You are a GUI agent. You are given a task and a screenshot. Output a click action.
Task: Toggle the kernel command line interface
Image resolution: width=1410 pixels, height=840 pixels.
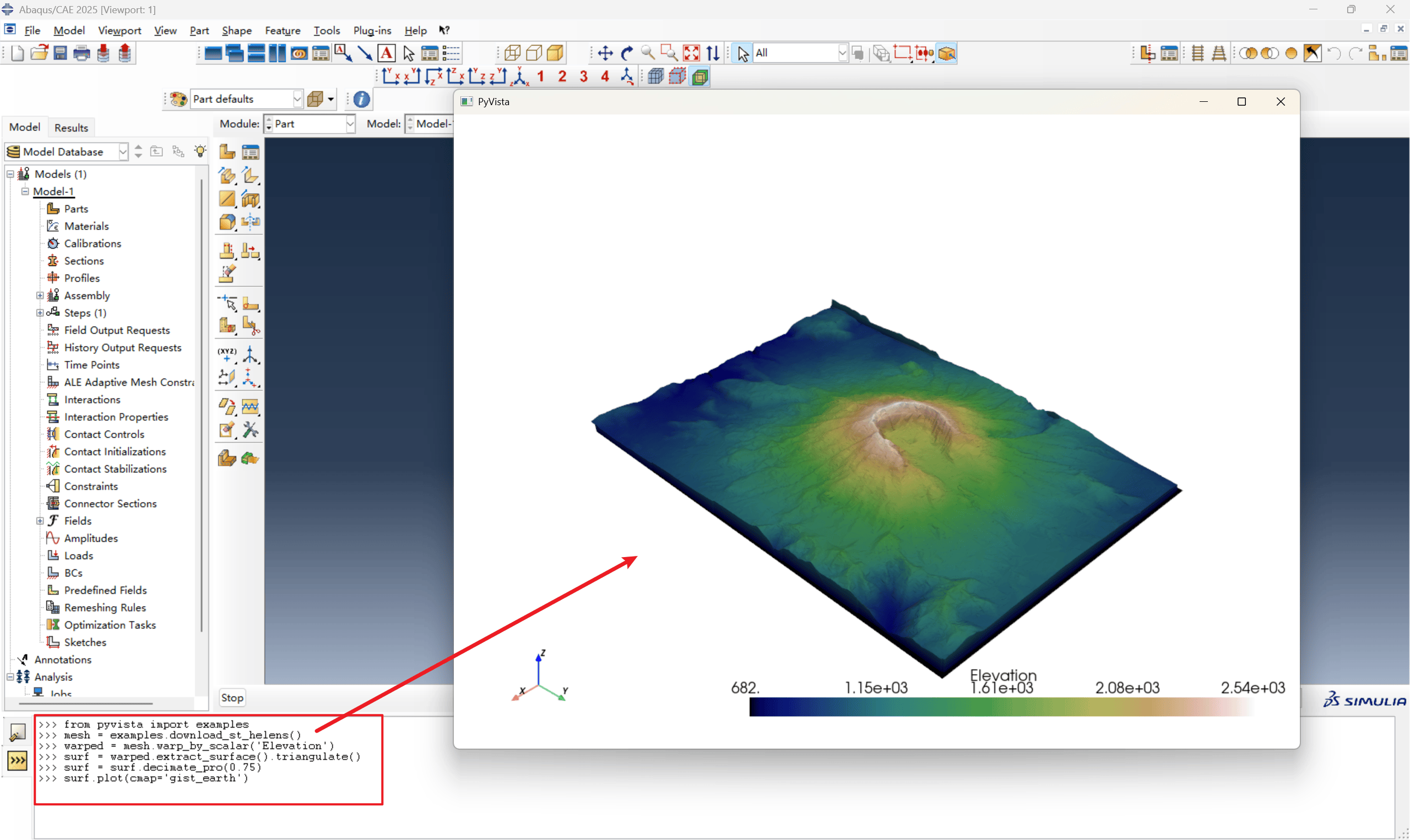click(x=17, y=760)
